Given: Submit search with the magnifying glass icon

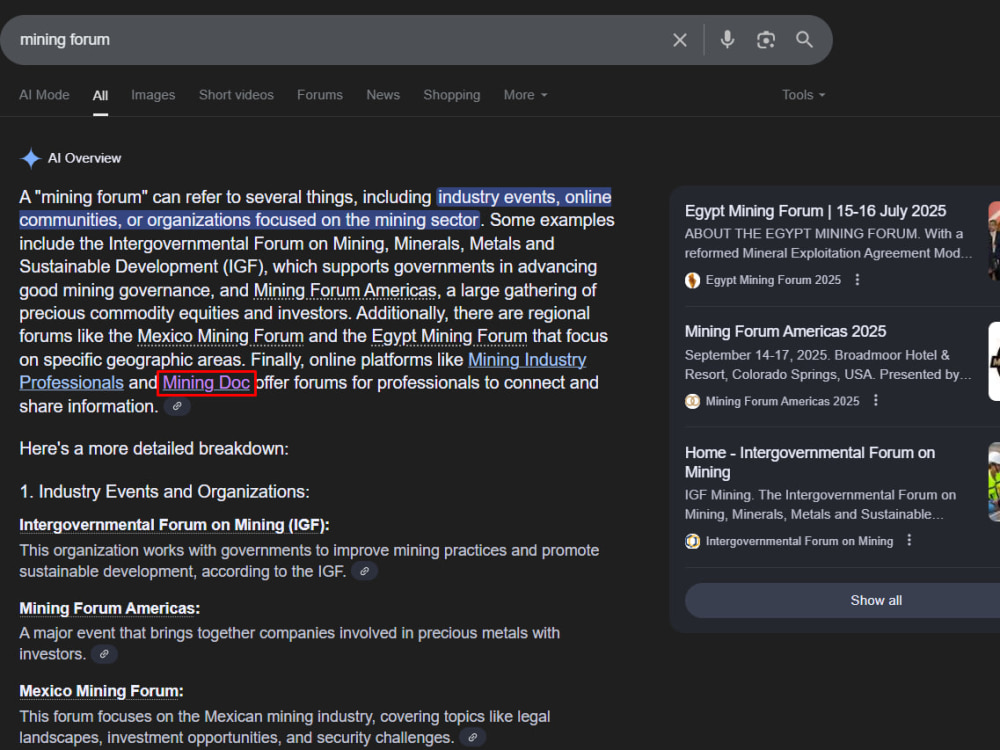Looking at the screenshot, I should 804,40.
